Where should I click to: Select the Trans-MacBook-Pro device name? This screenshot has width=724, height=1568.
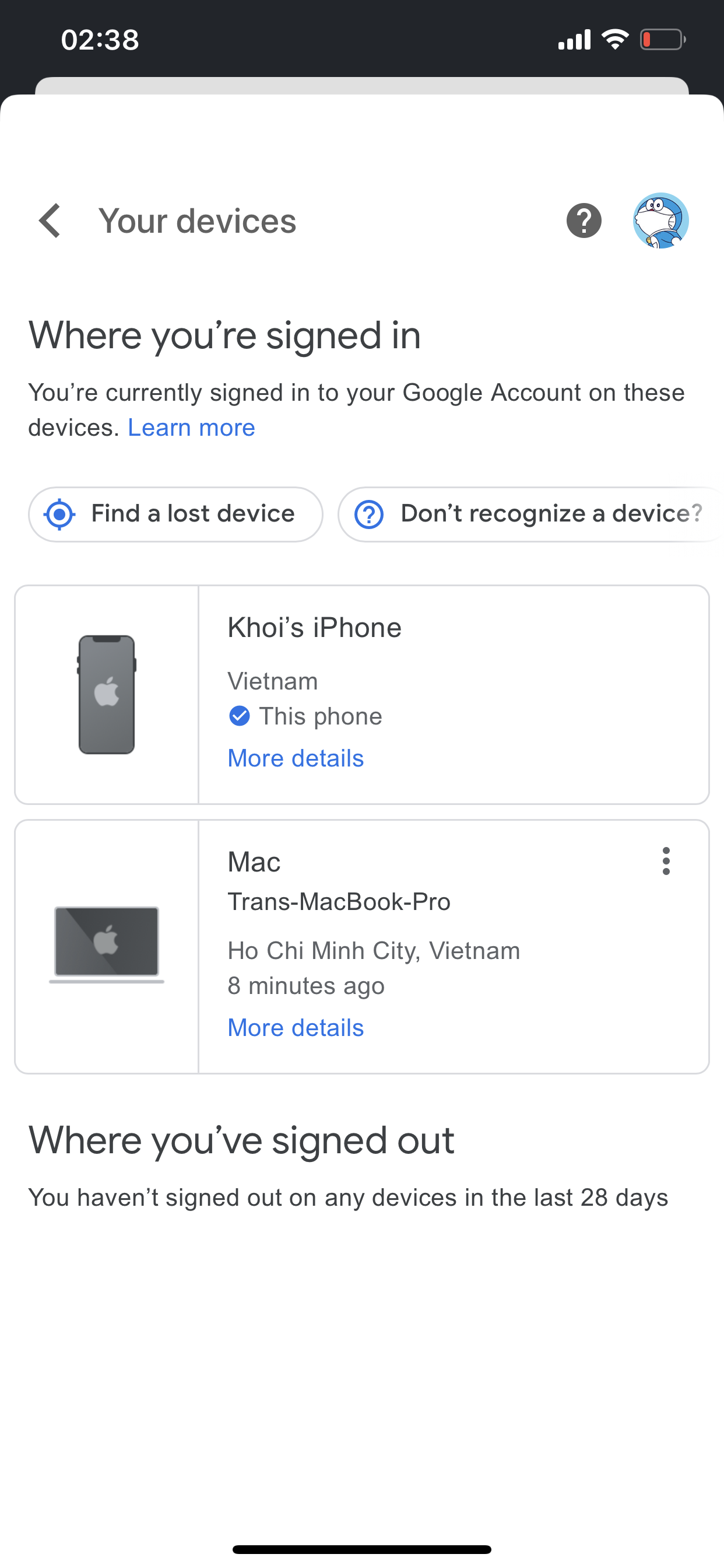(338, 901)
